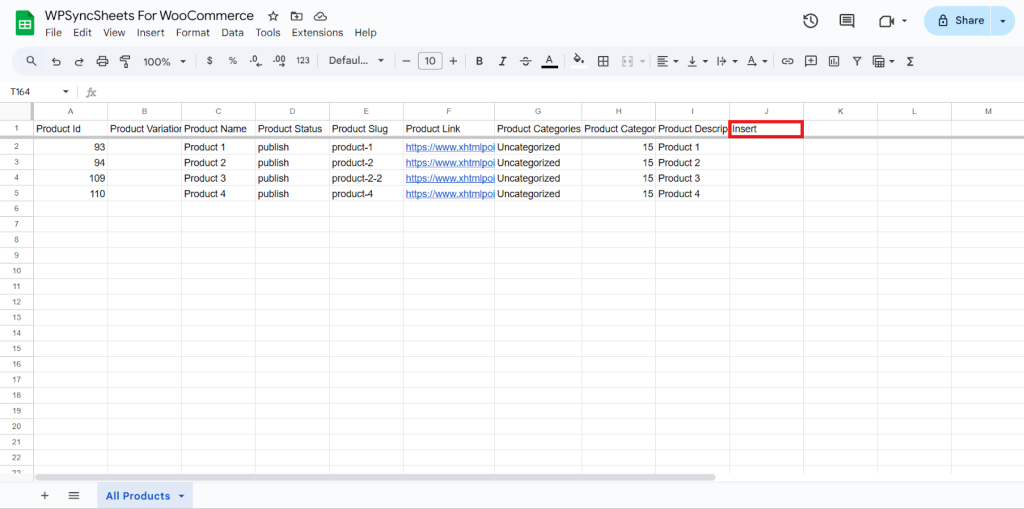Move the document to a folder
1024x509 pixels.
tap(296, 16)
